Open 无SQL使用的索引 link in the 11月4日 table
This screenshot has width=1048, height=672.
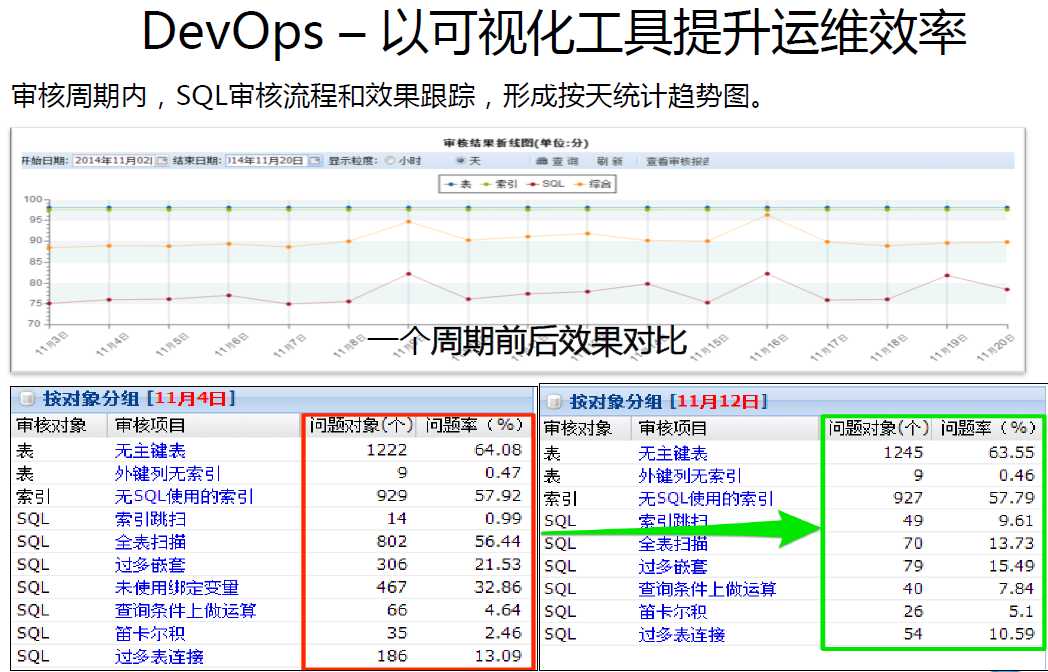(184, 496)
